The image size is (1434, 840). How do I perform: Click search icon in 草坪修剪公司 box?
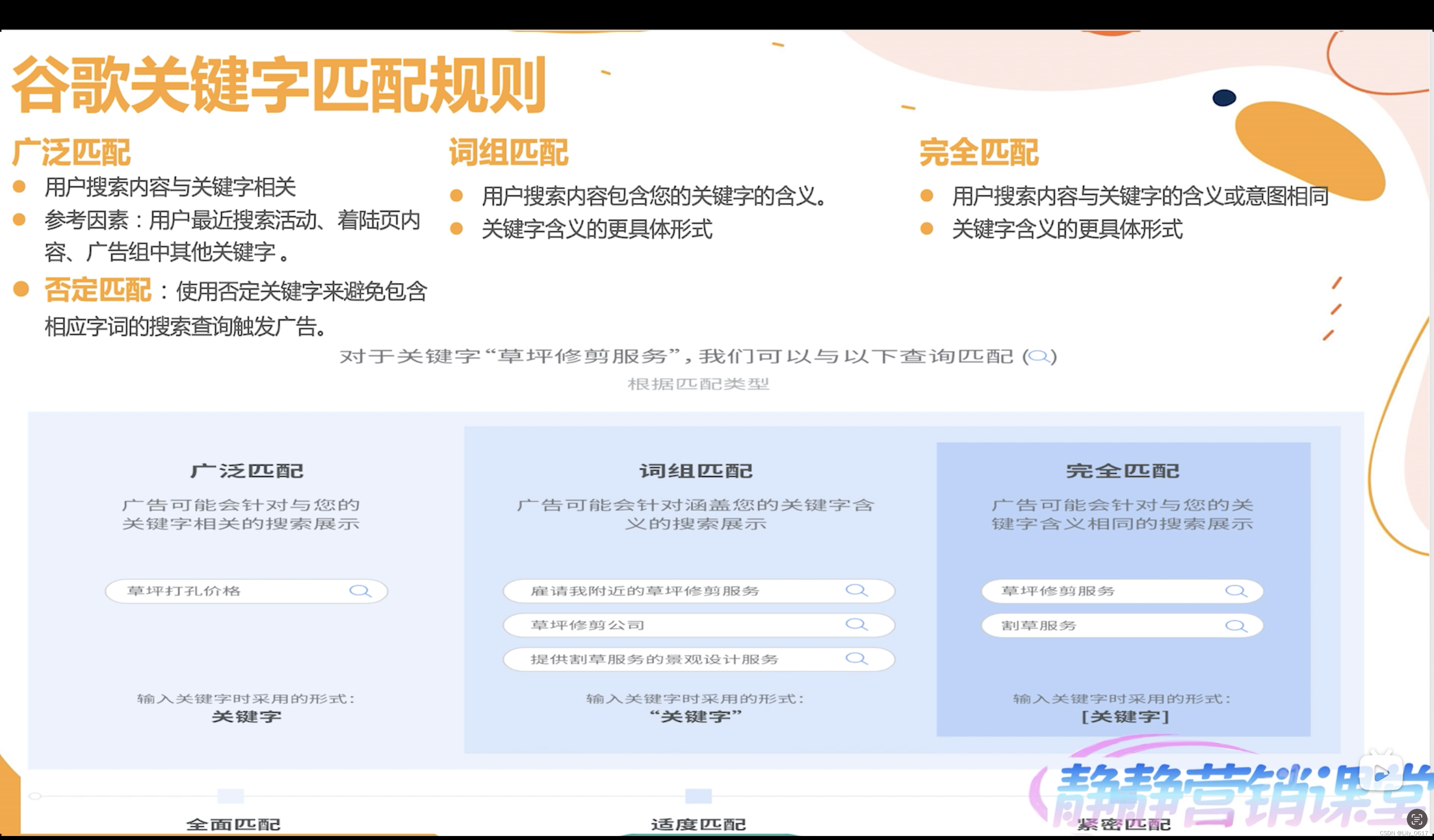(x=856, y=624)
